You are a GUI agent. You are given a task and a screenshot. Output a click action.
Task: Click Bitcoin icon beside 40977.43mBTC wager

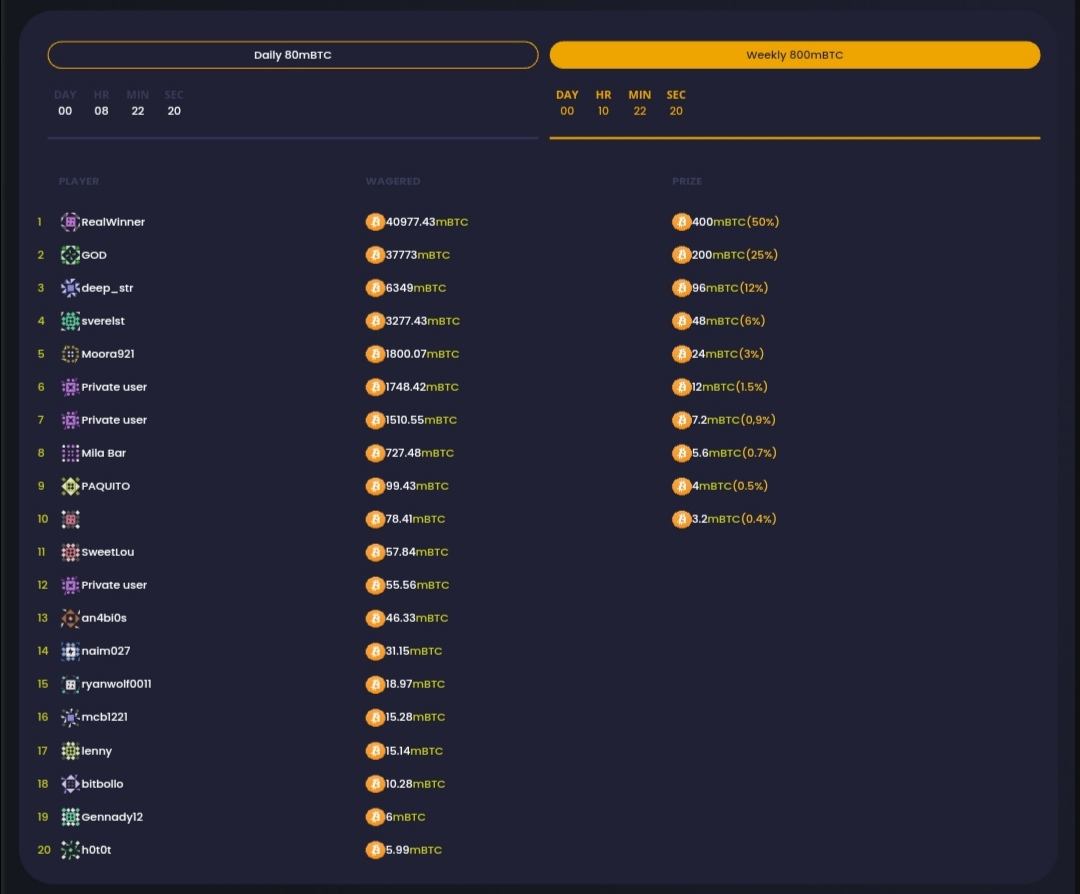375,222
